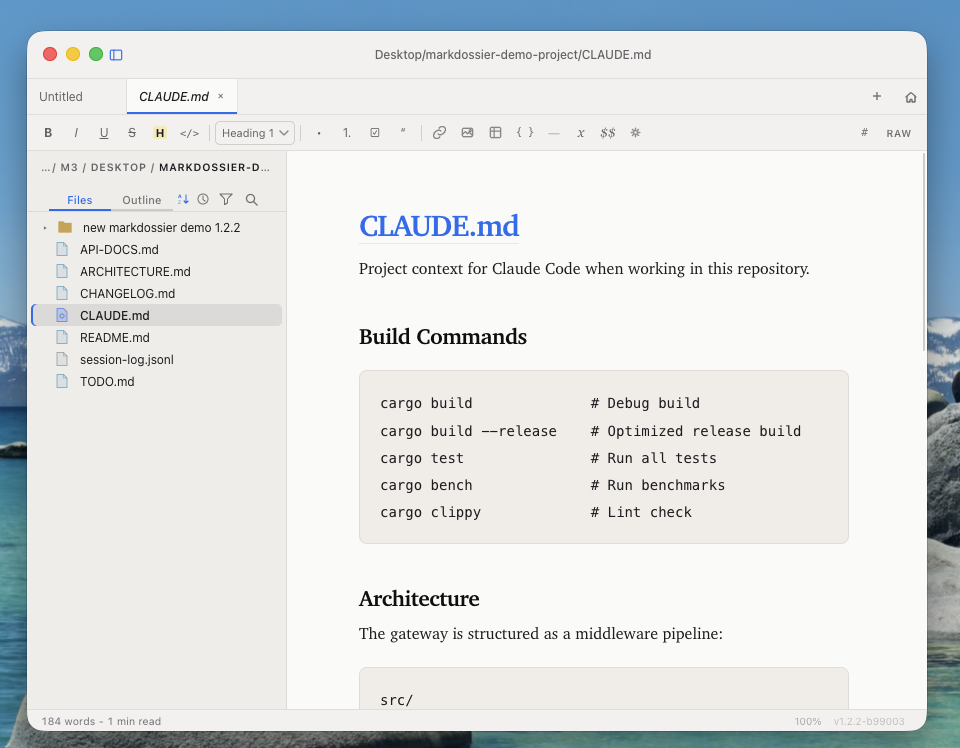The height and width of the screenshot is (748, 960).
Task: Apply underline formatting
Action: (x=104, y=133)
